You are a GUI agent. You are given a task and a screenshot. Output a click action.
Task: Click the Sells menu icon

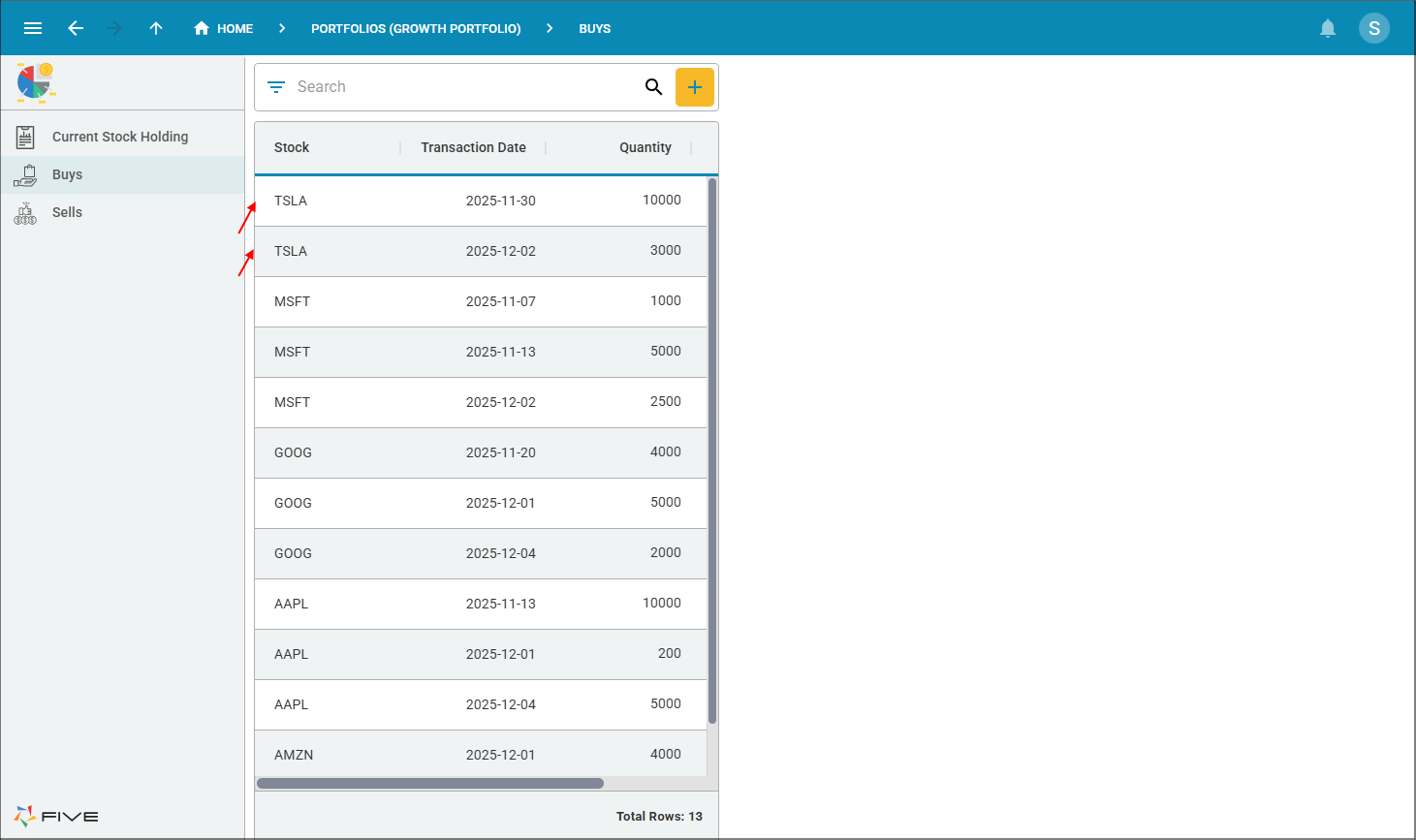(x=25, y=212)
